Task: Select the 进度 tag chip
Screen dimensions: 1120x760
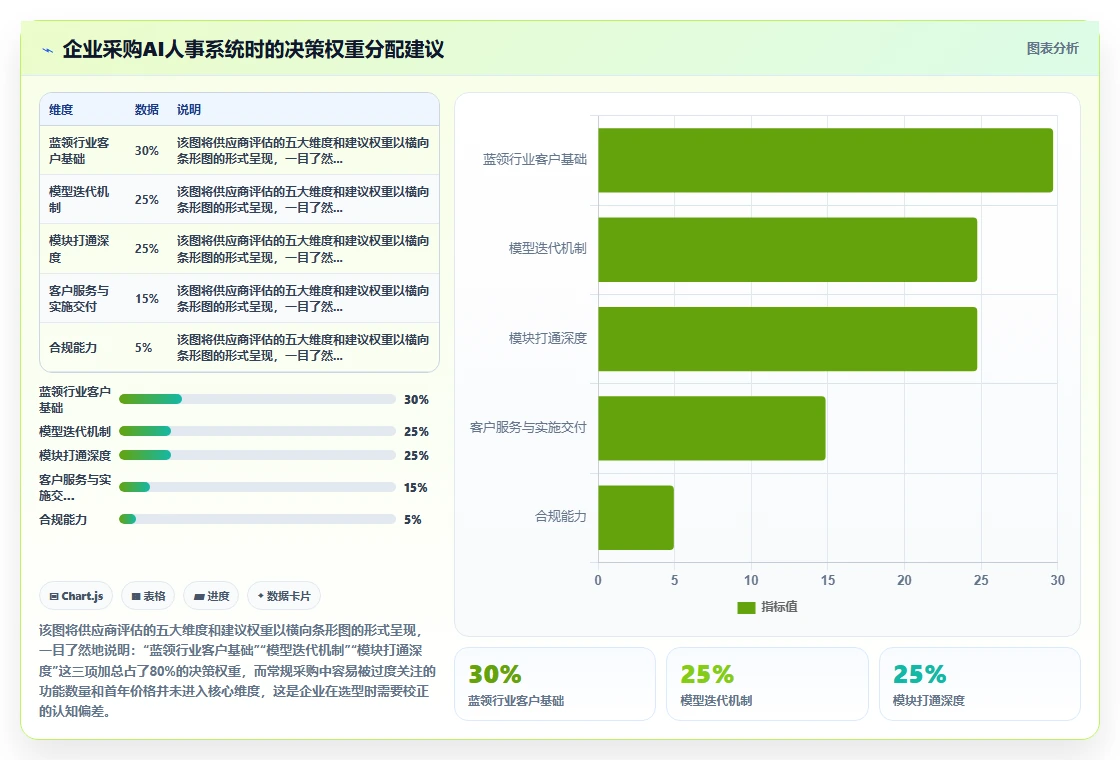Action: [x=211, y=596]
